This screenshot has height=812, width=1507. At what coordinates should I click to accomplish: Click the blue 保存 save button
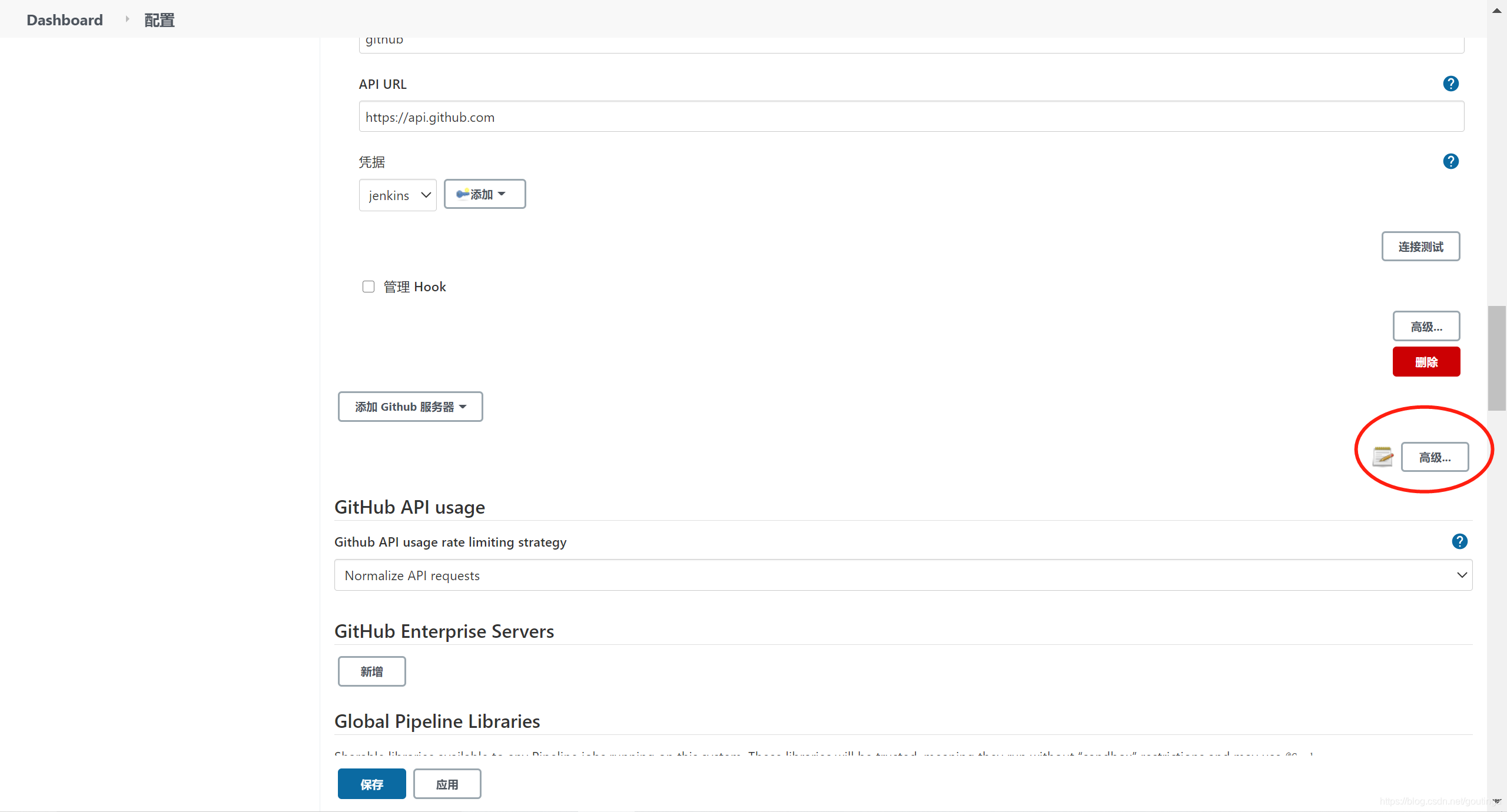(371, 784)
